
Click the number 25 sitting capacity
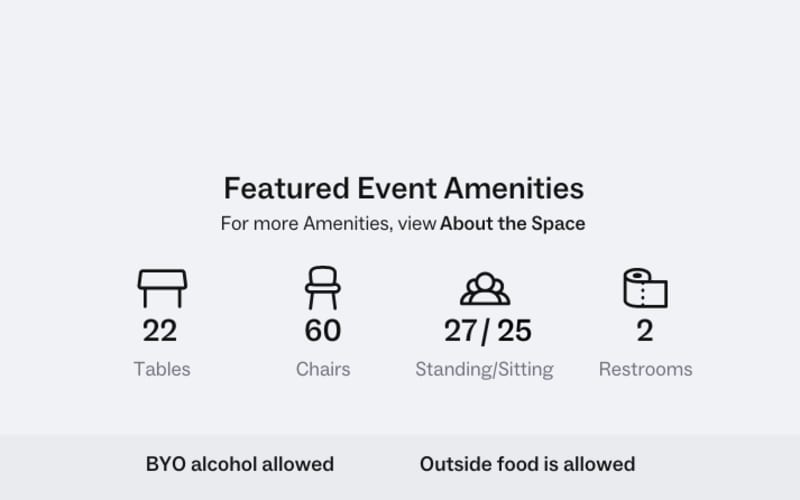point(514,331)
